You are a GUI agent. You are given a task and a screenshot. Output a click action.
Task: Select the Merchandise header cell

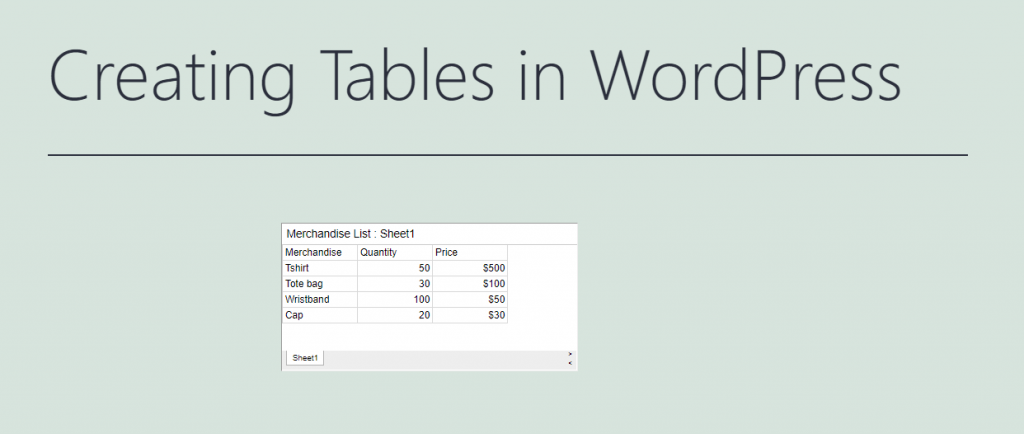pos(320,252)
